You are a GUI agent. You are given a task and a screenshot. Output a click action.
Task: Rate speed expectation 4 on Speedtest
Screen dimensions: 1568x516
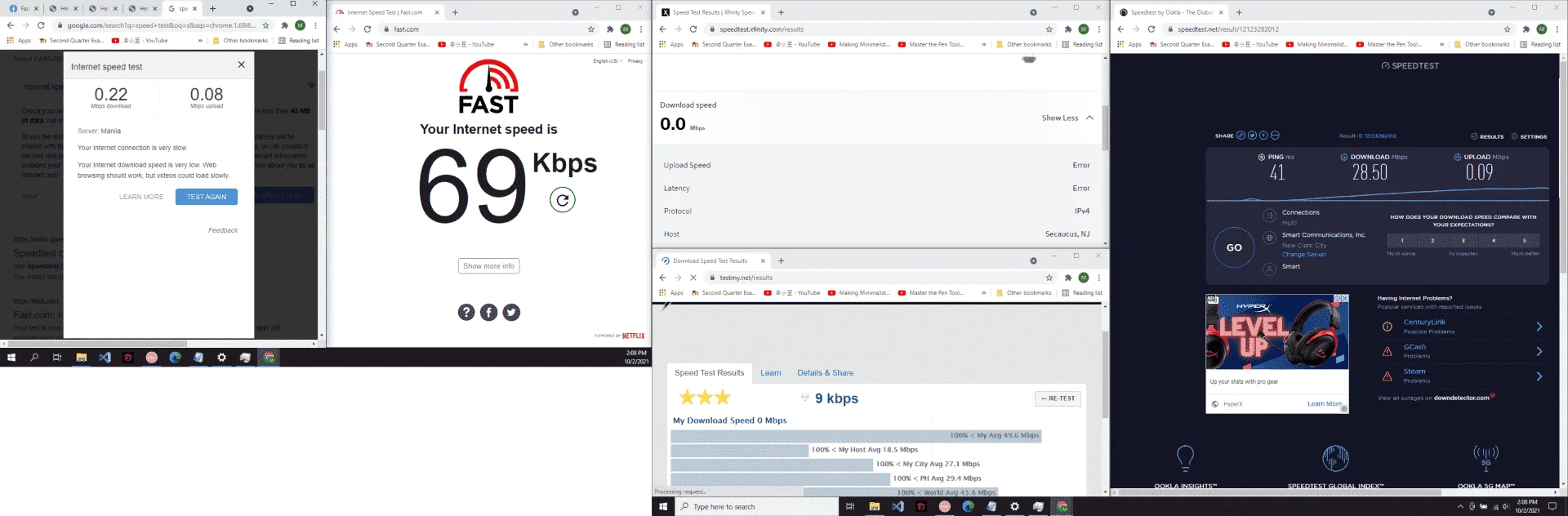pyautogui.click(x=1494, y=240)
